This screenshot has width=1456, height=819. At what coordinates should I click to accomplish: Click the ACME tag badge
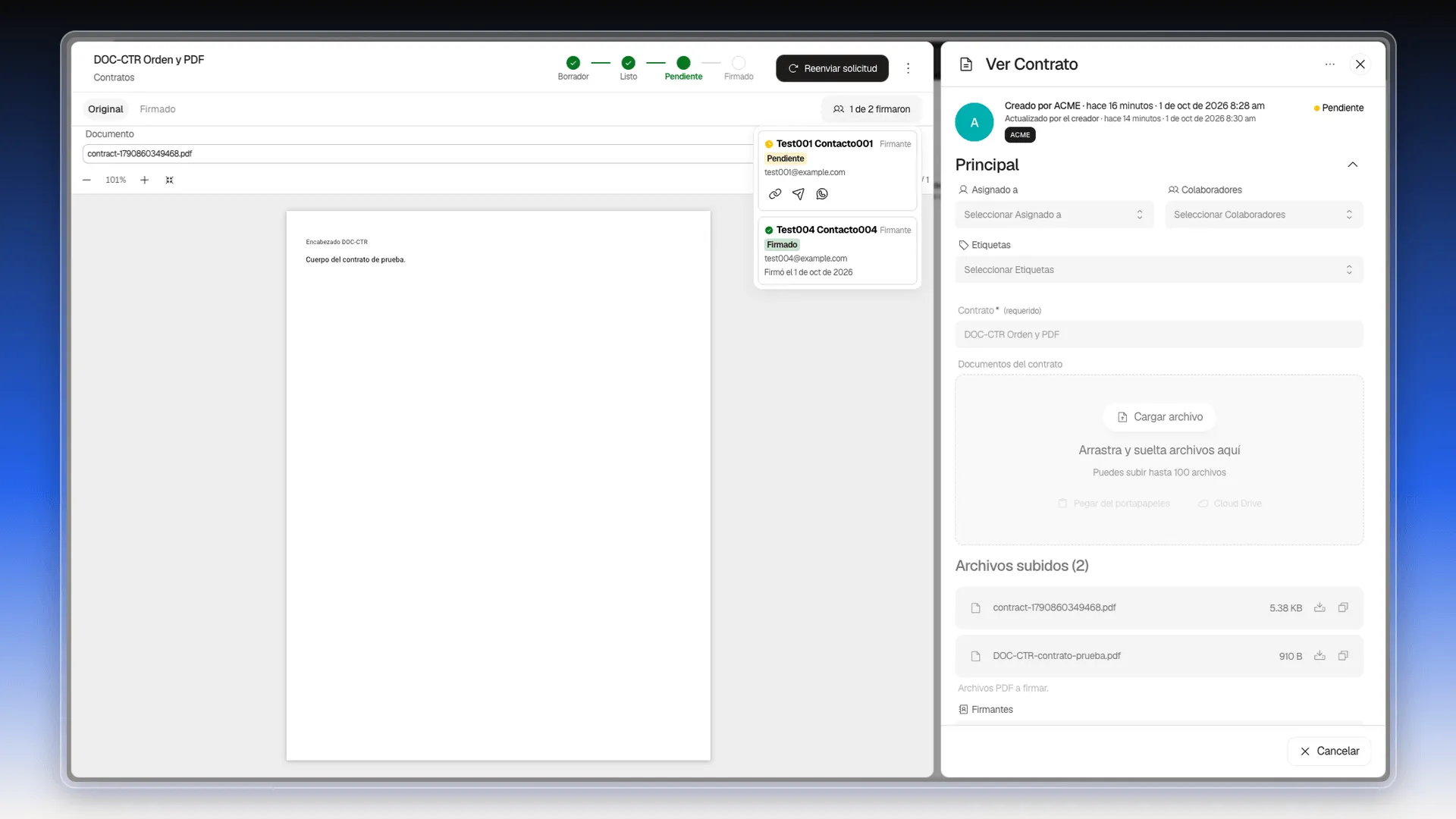coord(1020,135)
